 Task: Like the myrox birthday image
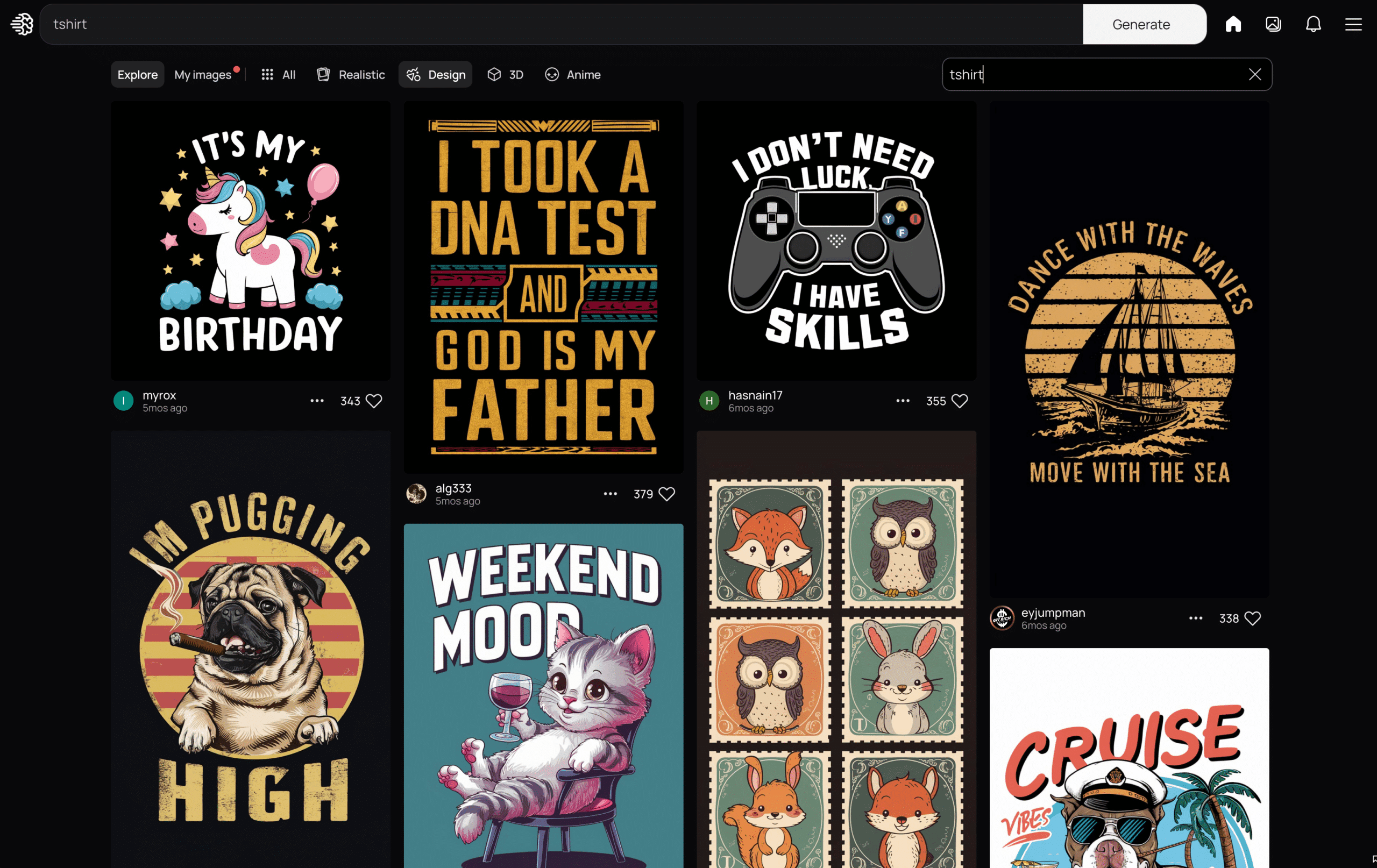[374, 401]
